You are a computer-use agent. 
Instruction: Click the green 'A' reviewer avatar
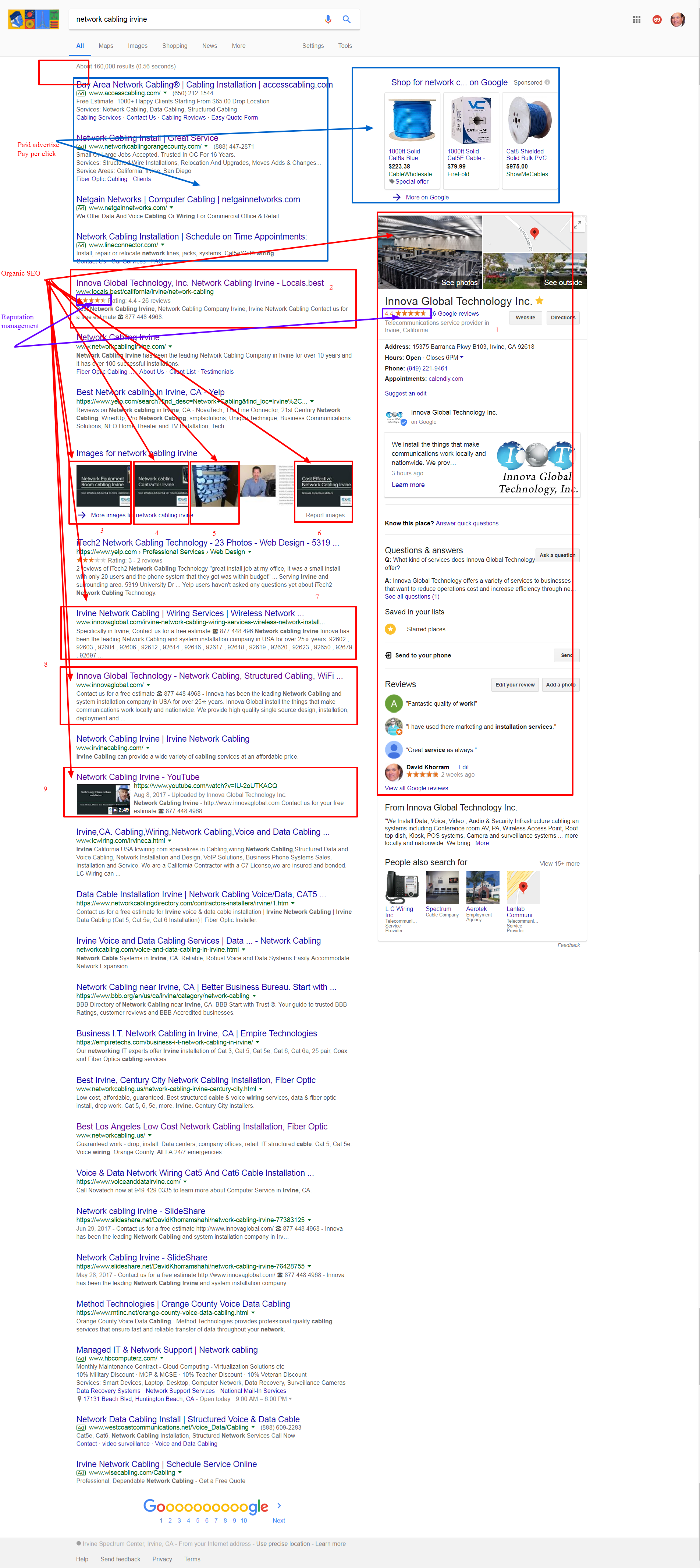point(394,703)
